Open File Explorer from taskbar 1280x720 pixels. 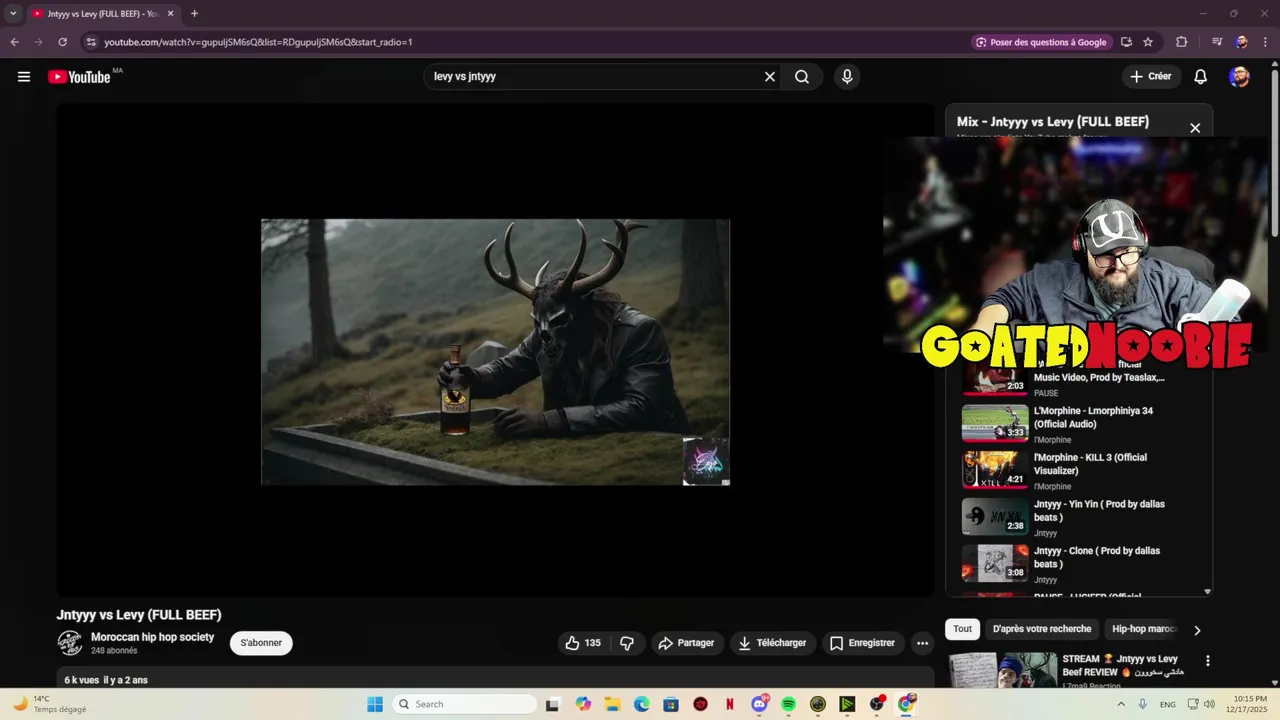pos(612,704)
